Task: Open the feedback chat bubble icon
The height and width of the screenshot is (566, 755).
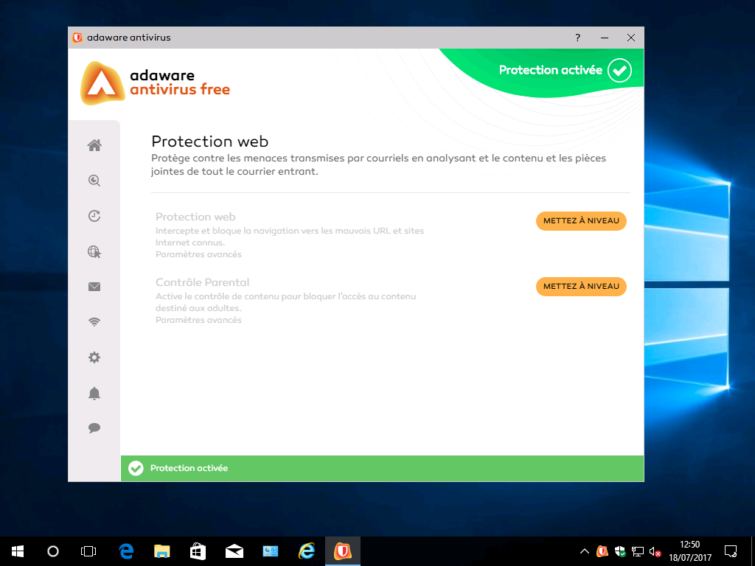Action: point(94,428)
